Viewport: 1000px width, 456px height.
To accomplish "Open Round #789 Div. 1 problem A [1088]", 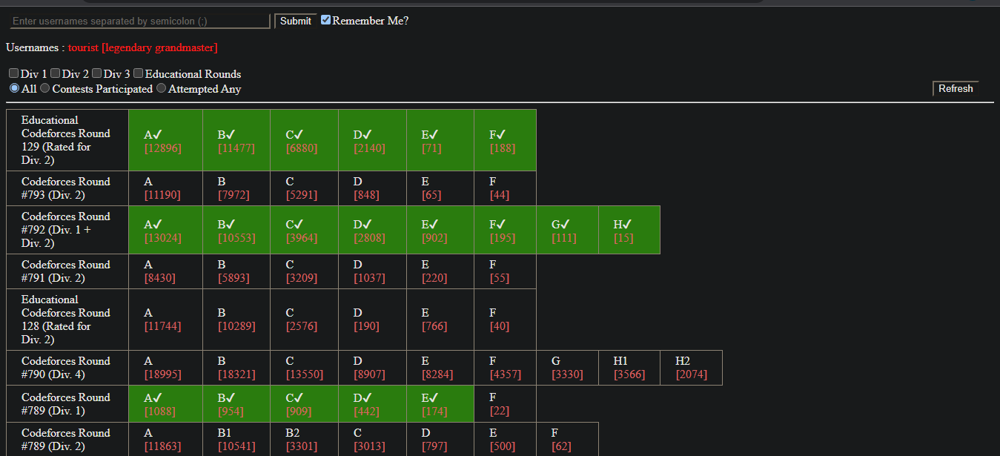I will pyautogui.click(x=165, y=404).
